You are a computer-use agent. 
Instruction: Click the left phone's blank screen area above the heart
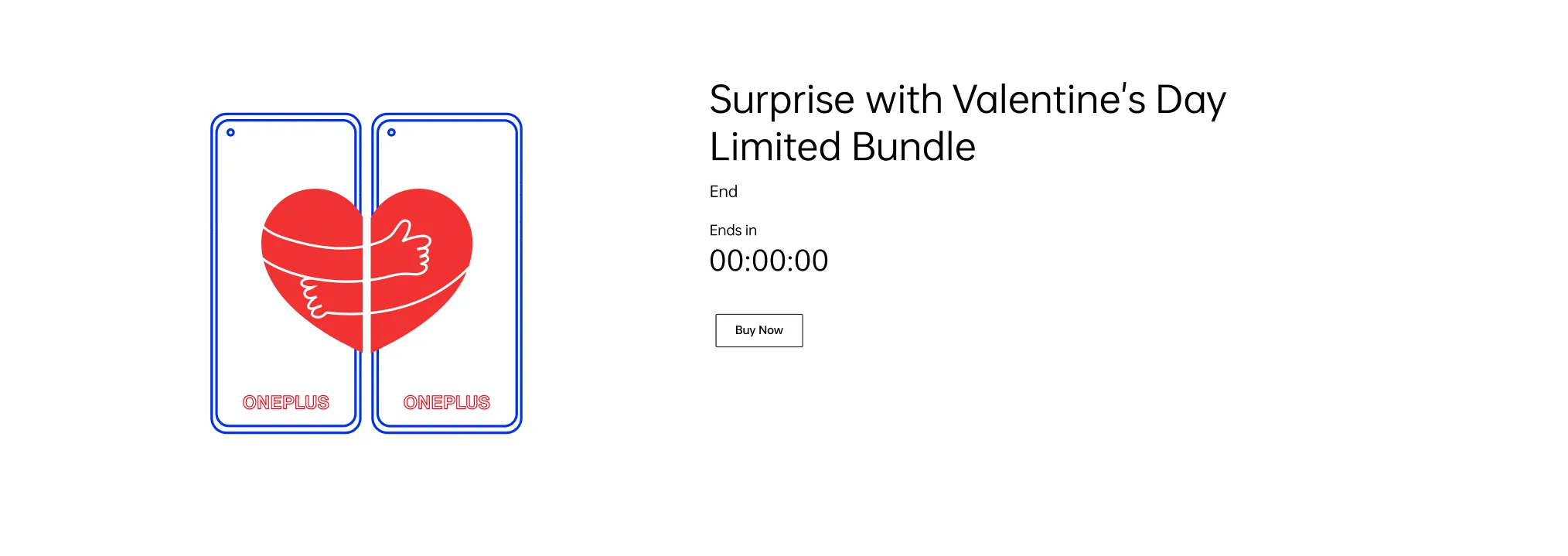[286, 159]
